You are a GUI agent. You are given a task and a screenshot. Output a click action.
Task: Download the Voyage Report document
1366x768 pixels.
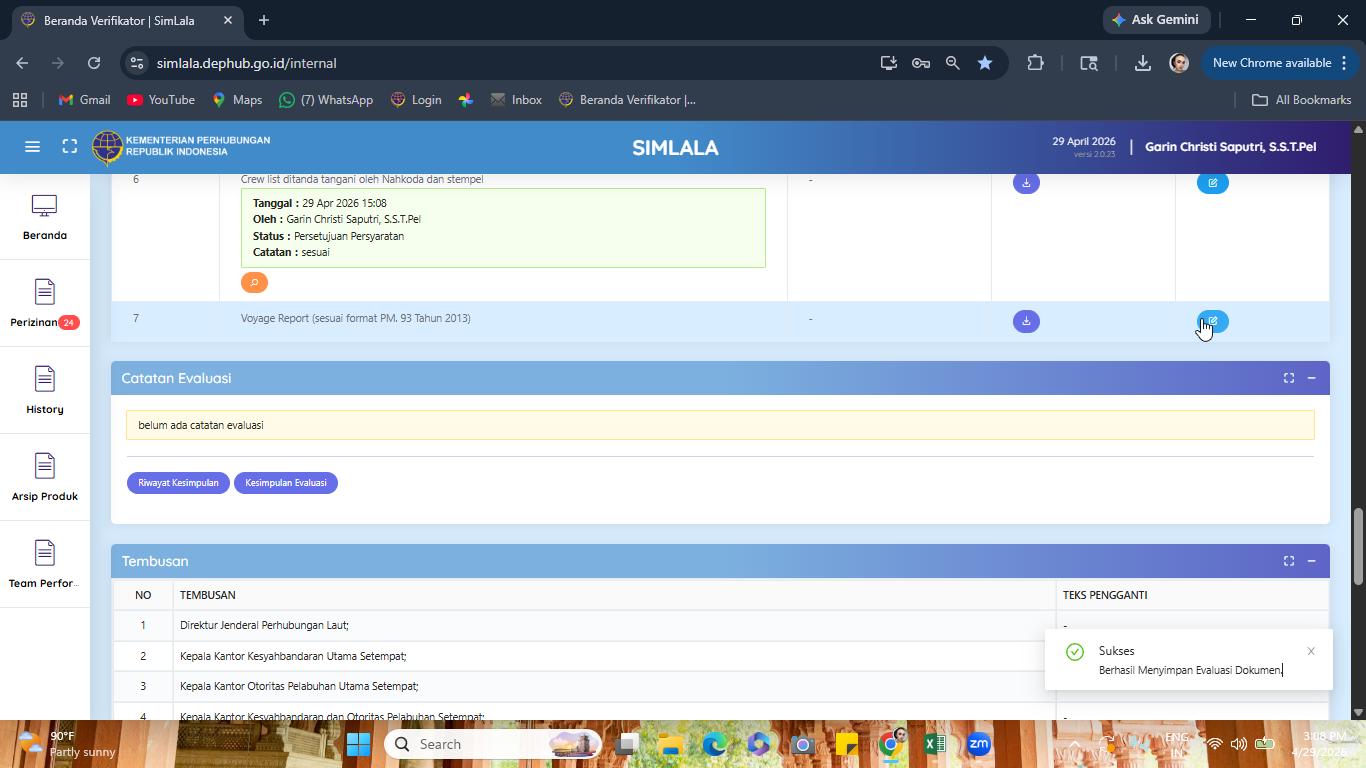pyautogui.click(x=1026, y=321)
